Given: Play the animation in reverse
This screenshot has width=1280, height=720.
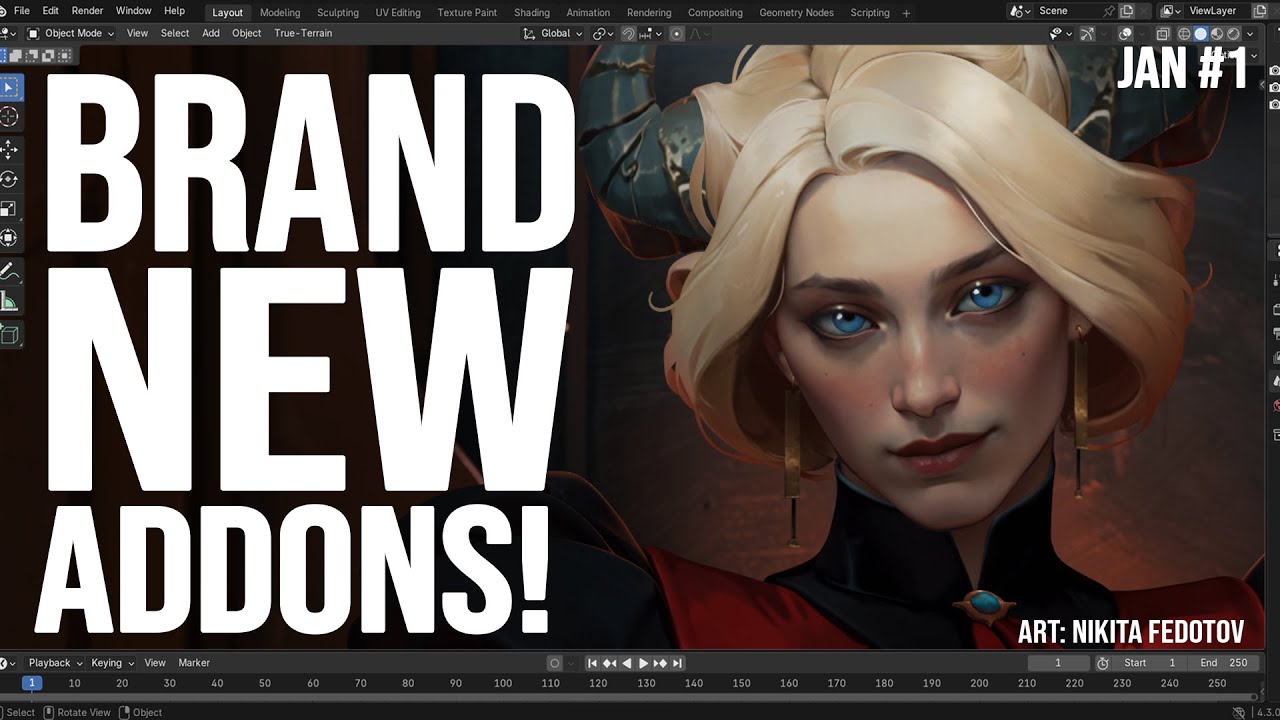Looking at the screenshot, I should (626, 663).
